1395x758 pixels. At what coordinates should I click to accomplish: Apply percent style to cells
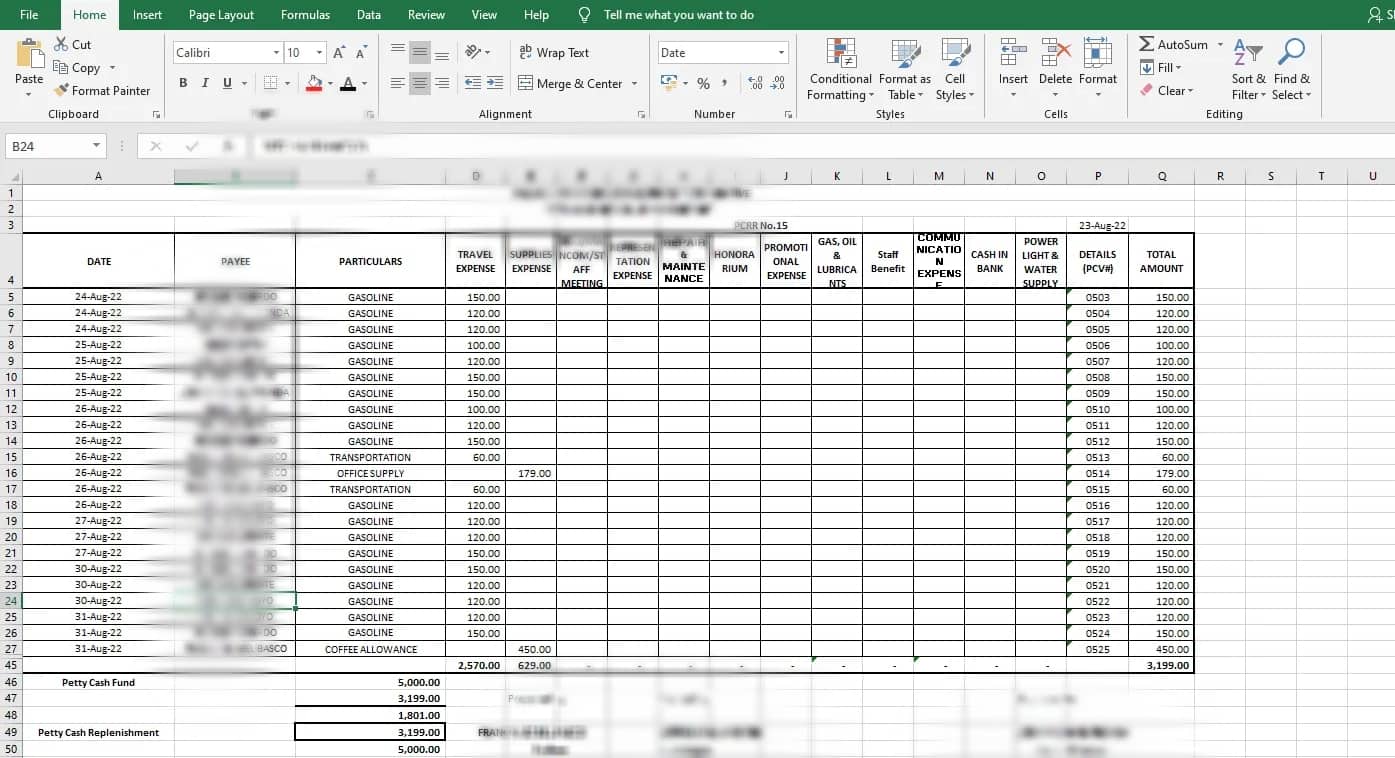tap(703, 83)
